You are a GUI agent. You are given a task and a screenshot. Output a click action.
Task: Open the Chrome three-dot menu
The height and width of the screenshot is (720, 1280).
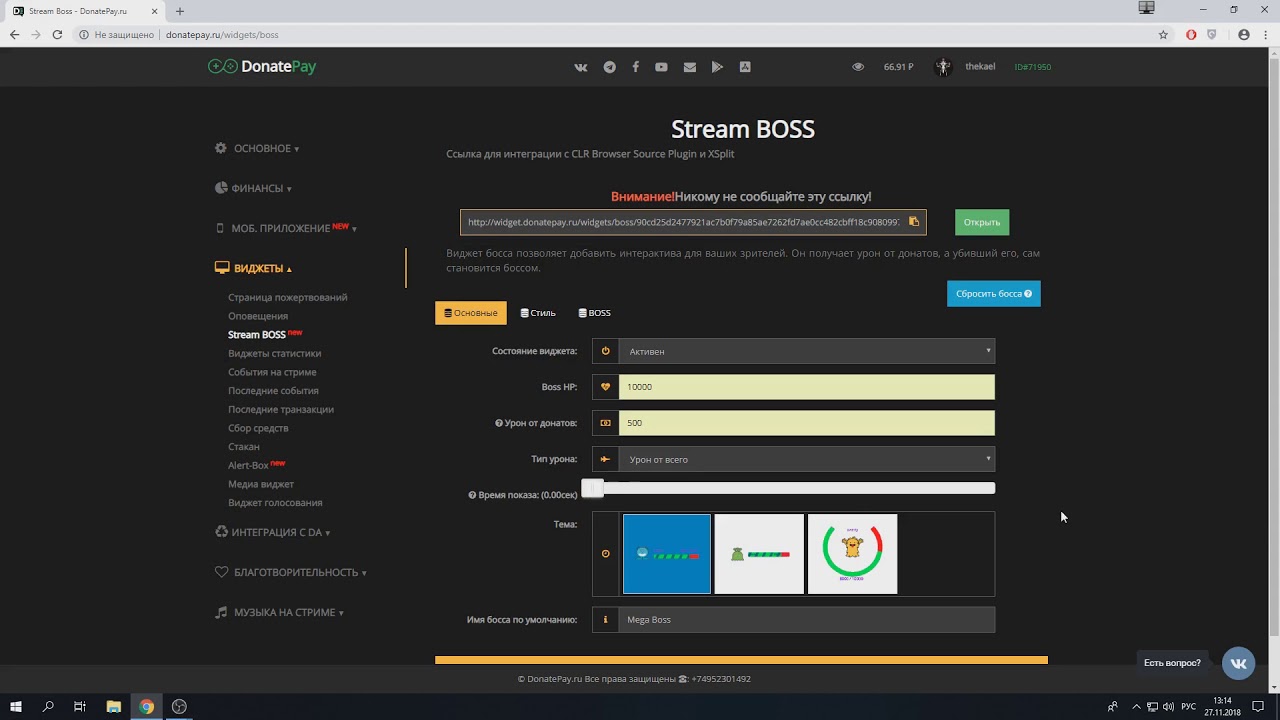click(x=1266, y=34)
